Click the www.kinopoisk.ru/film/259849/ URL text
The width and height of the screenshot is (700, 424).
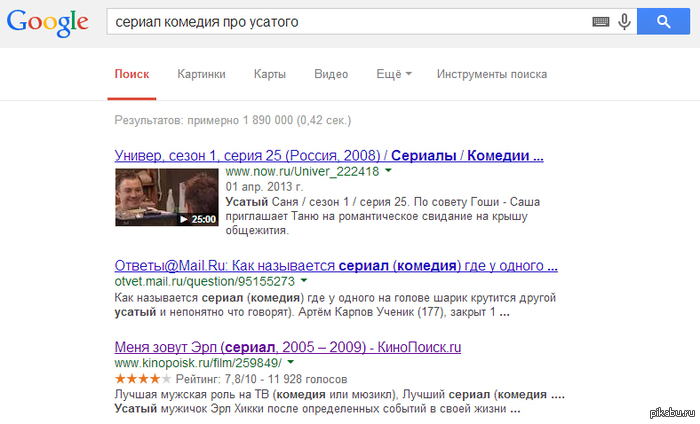[x=198, y=363]
